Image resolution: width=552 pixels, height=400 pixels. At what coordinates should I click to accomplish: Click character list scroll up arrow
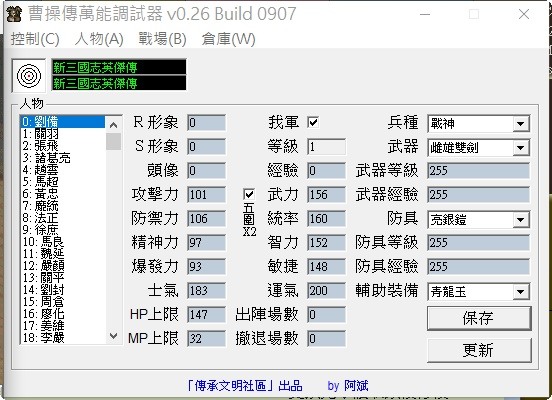(113, 124)
